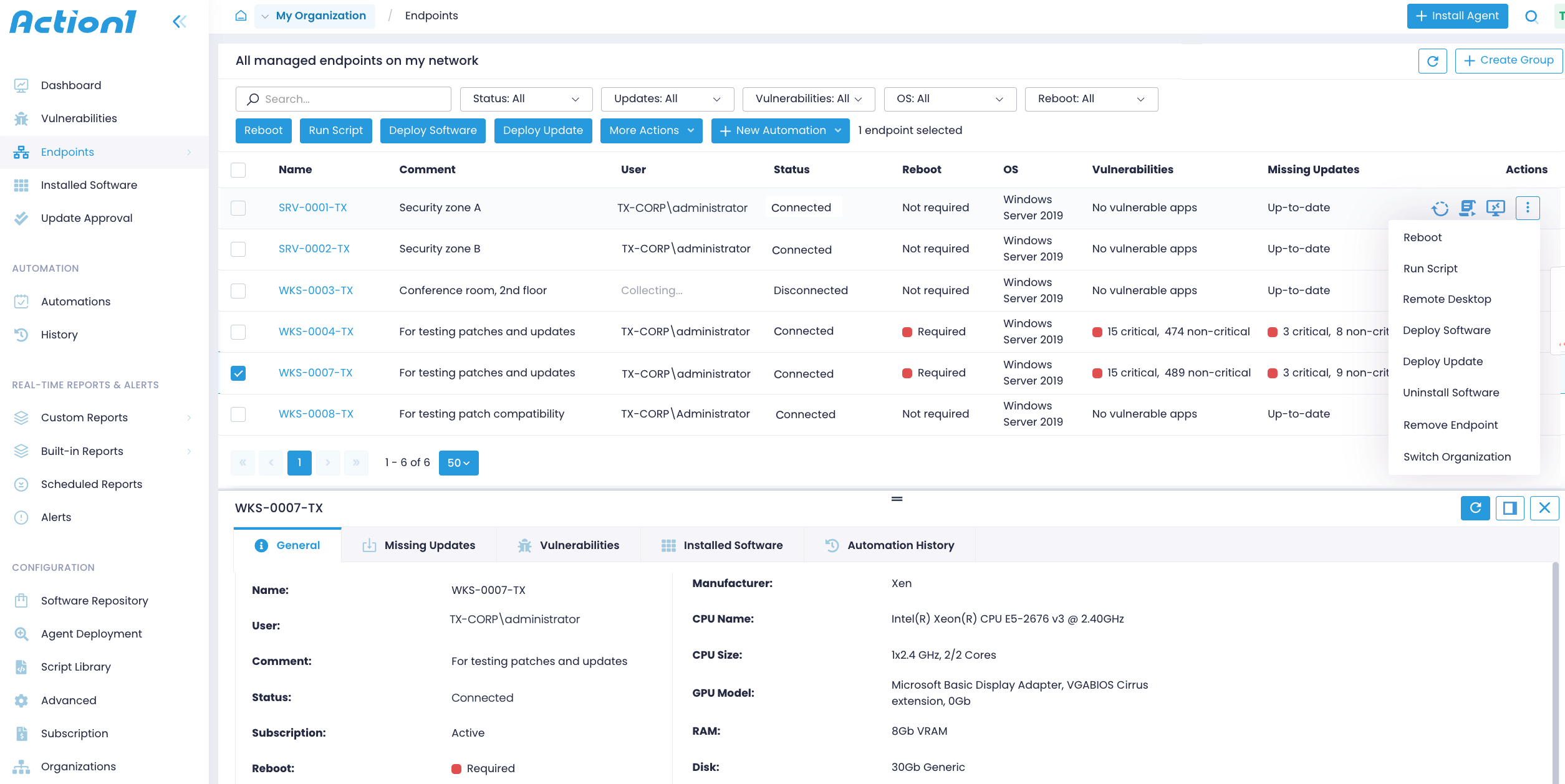Click inside the Search input field

click(x=343, y=98)
